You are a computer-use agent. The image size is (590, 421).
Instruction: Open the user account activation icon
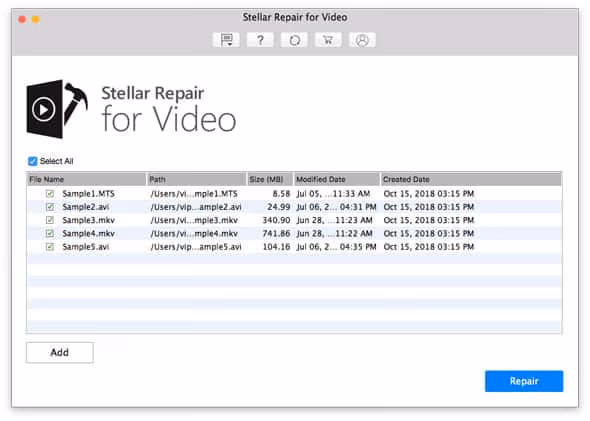(362, 40)
